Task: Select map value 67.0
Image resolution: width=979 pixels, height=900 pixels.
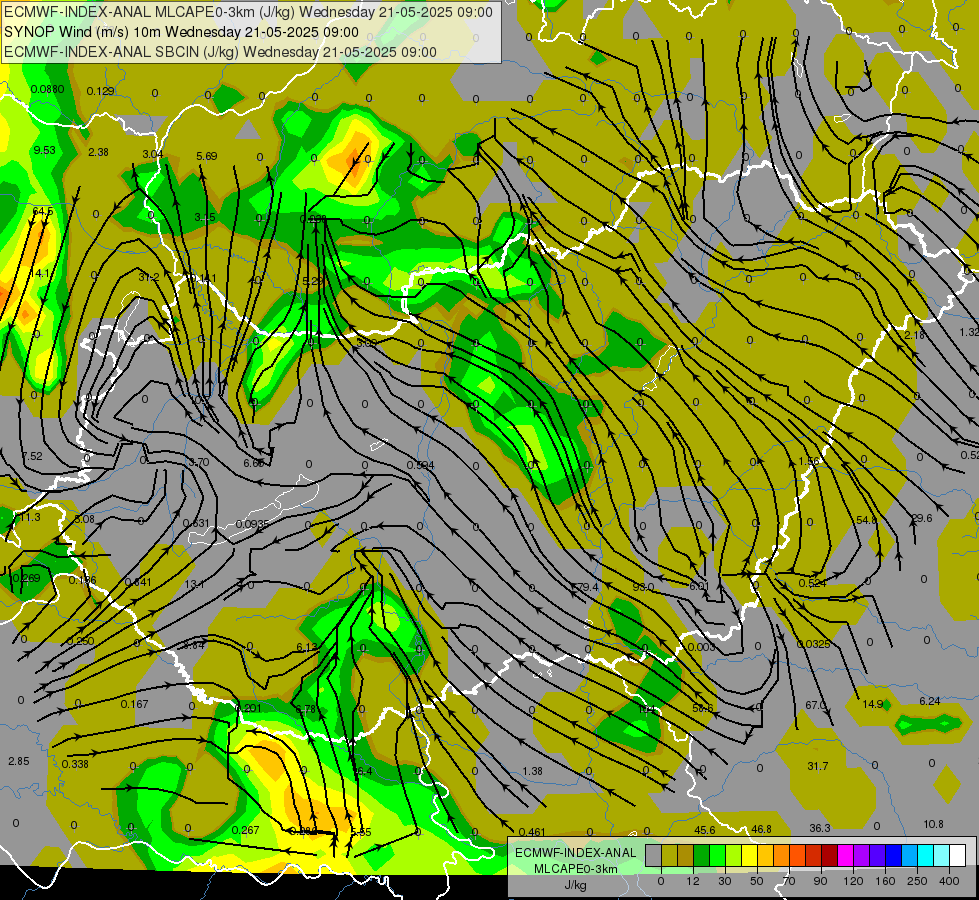Action: [815, 705]
